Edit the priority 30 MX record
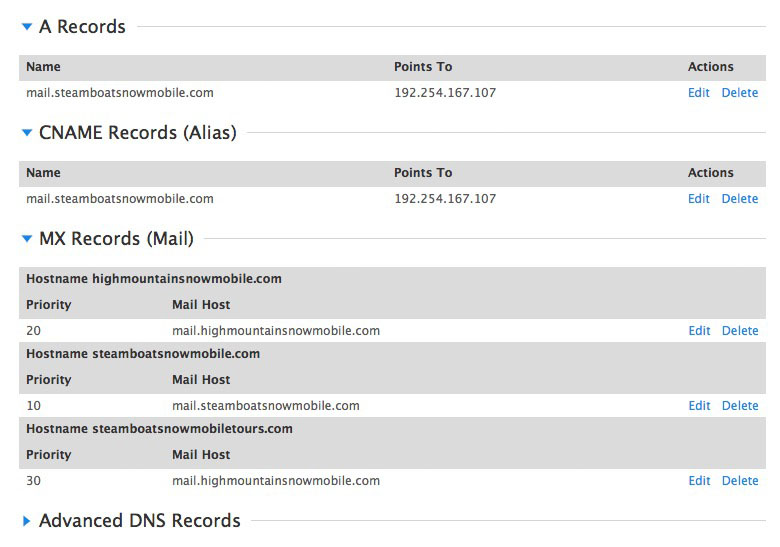This screenshot has width=780, height=547. tap(699, 481)
